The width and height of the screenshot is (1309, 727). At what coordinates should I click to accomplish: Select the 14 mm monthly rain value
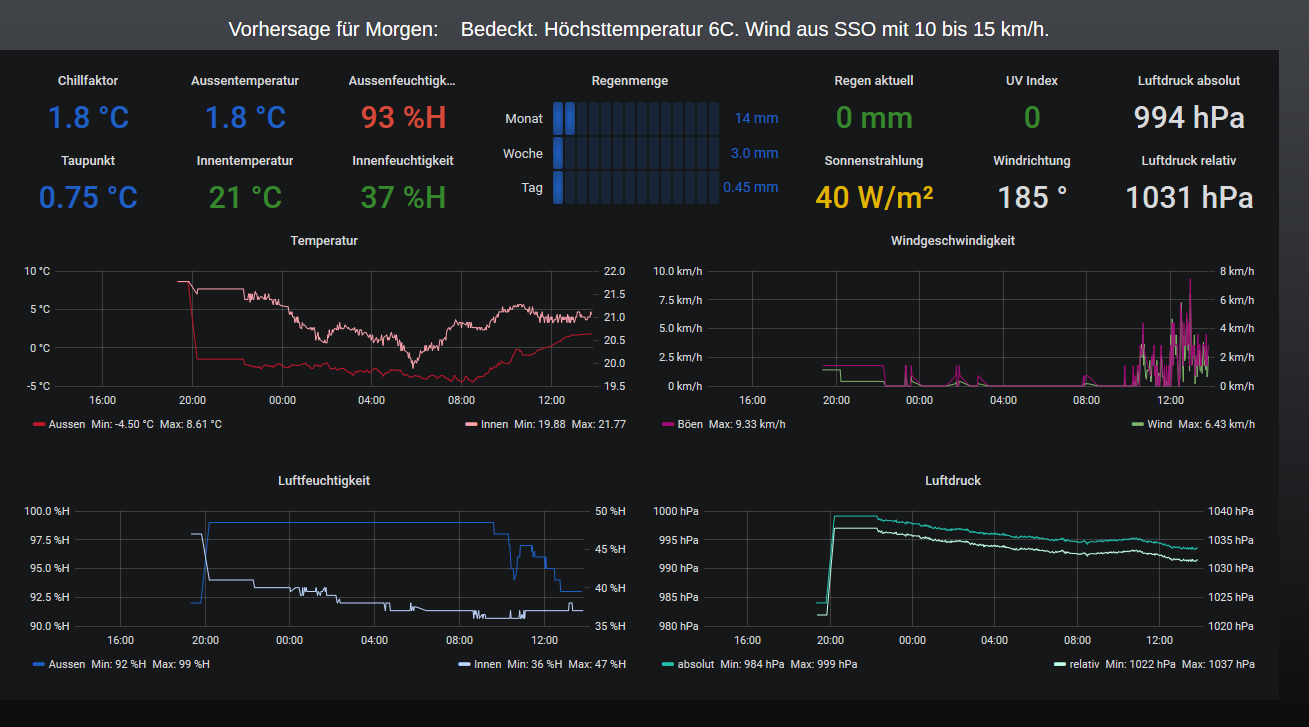tap(756, 118)
